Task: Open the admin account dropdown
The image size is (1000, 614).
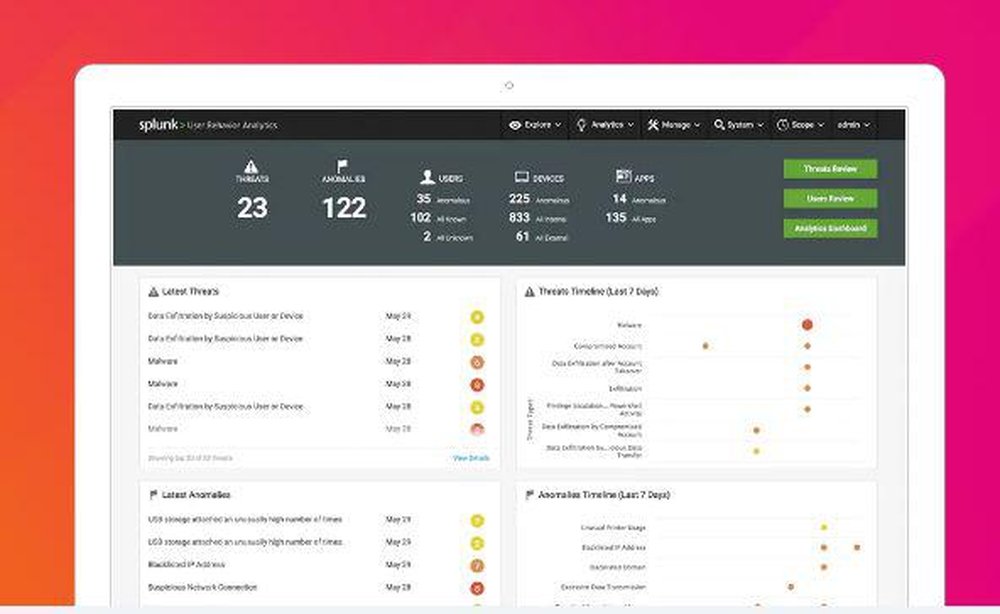Action: tap(853, 125)
